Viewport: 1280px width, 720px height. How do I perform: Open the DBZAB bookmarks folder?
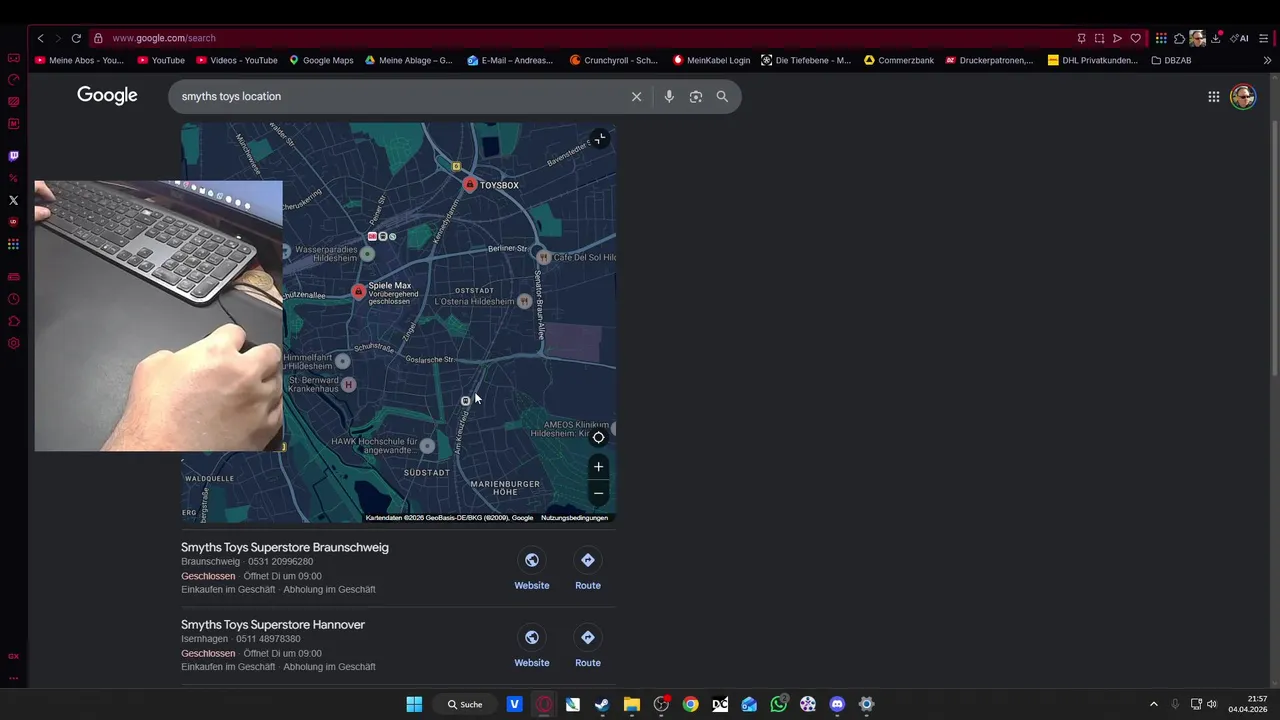click(x=1171, y=60)
